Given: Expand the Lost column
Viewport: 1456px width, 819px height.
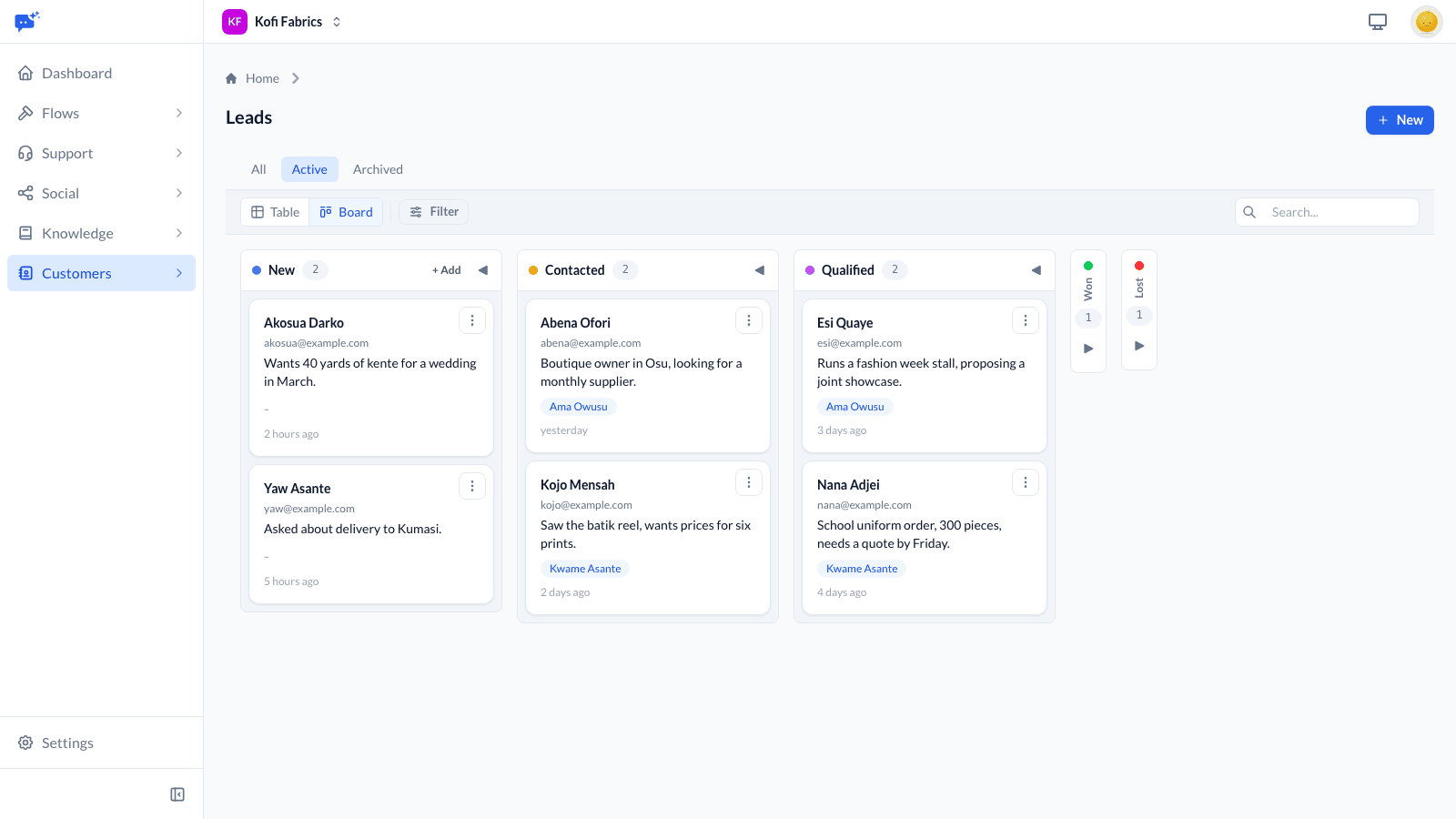Looking at the screenshot, I should click(1139, 346).
